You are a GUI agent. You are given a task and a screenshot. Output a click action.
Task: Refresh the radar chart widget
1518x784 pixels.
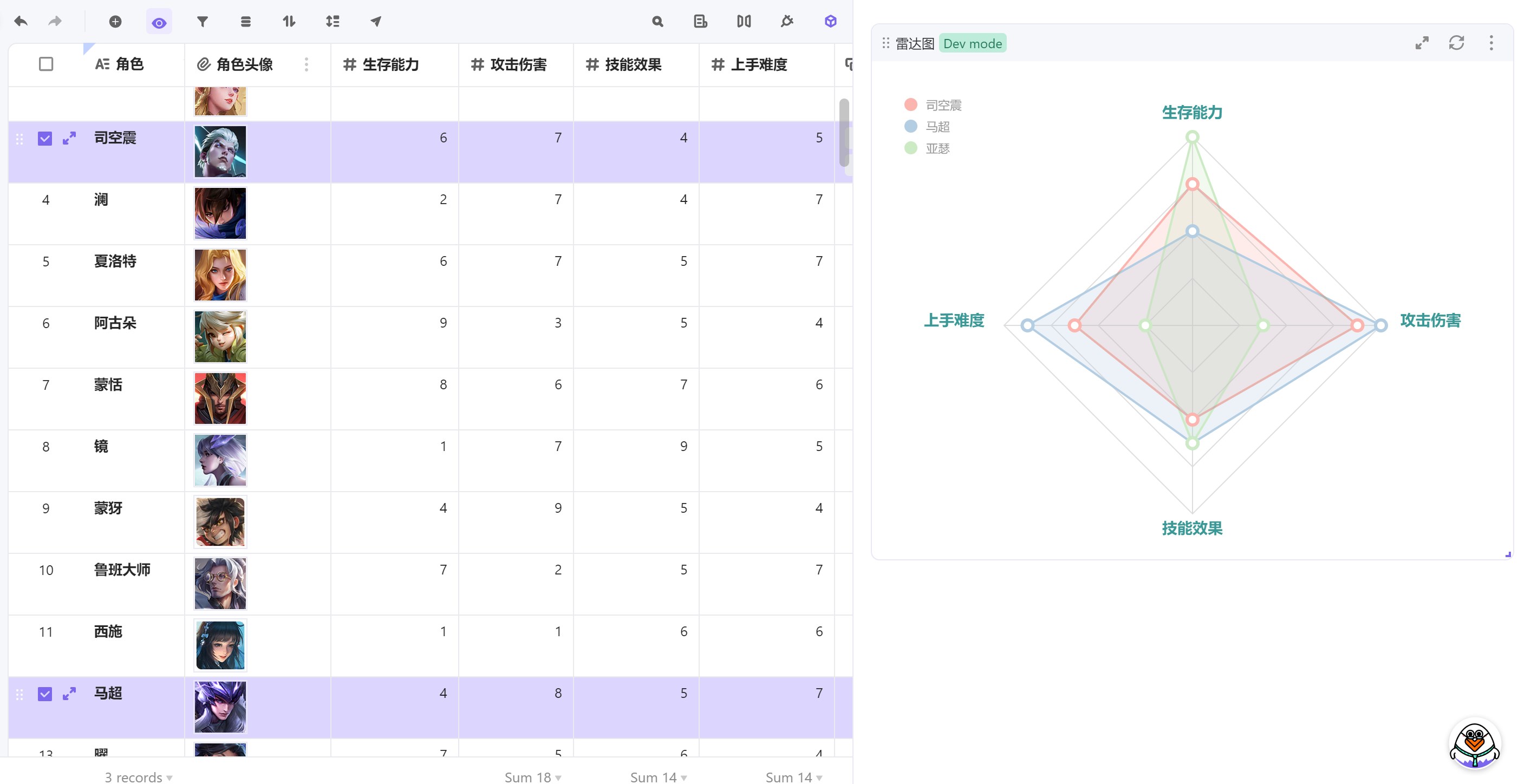1456,43
